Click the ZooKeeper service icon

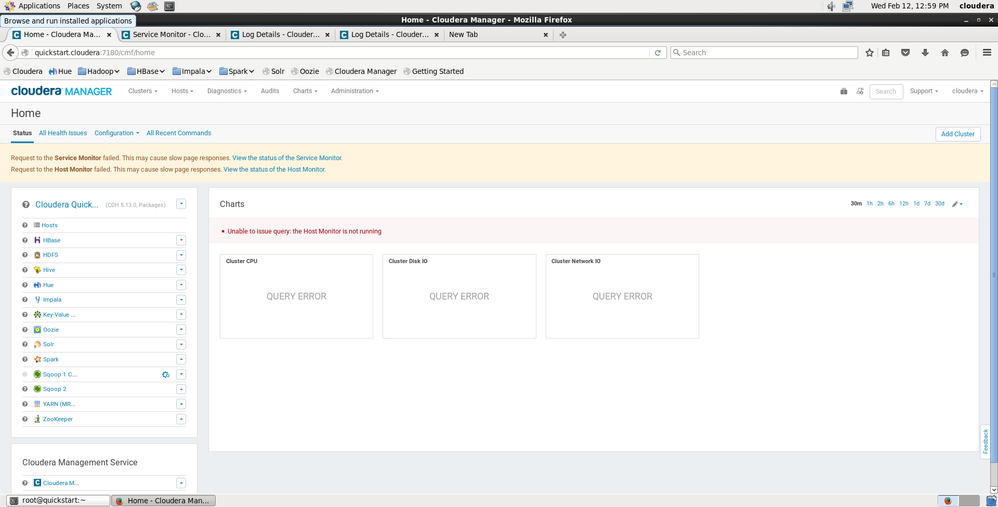coord(38,419)
